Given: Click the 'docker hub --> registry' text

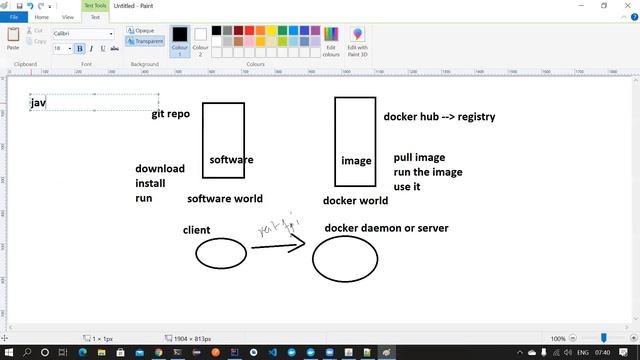Looking at the screenshot, I should point(439,117).
